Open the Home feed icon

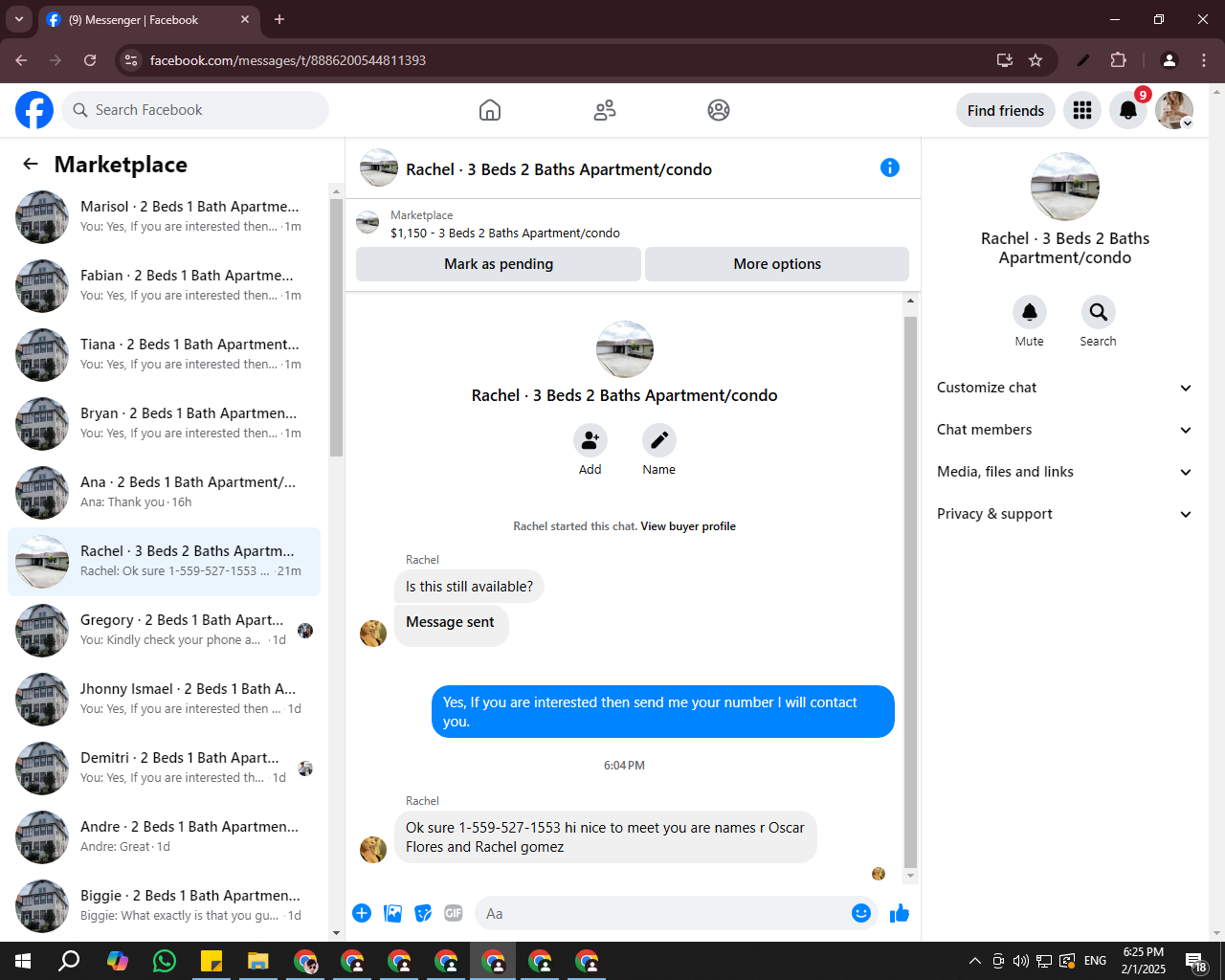coord(490,110)
